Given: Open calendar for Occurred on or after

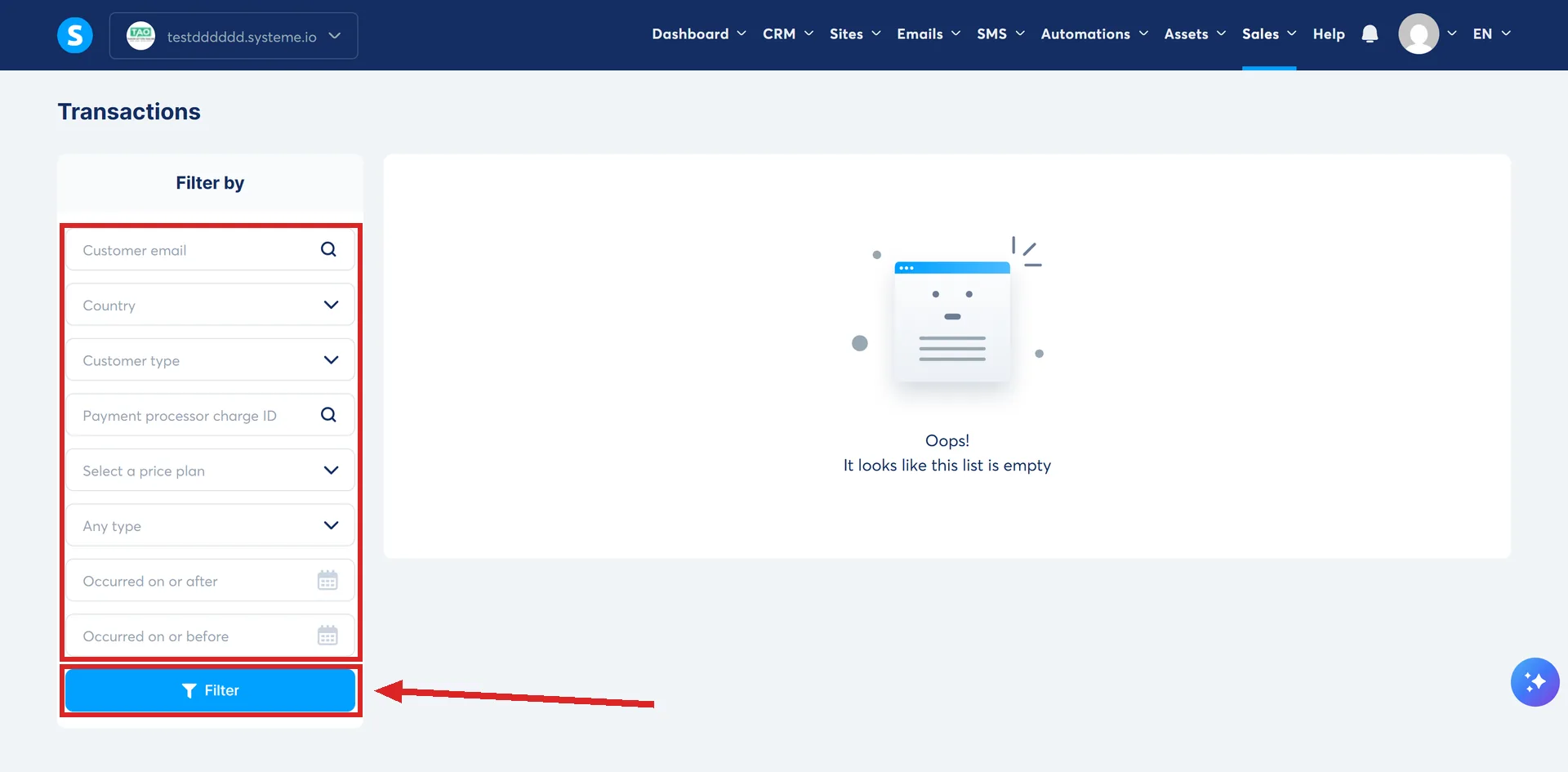Looking at the screenshot, I should click(x=327, y=581).
